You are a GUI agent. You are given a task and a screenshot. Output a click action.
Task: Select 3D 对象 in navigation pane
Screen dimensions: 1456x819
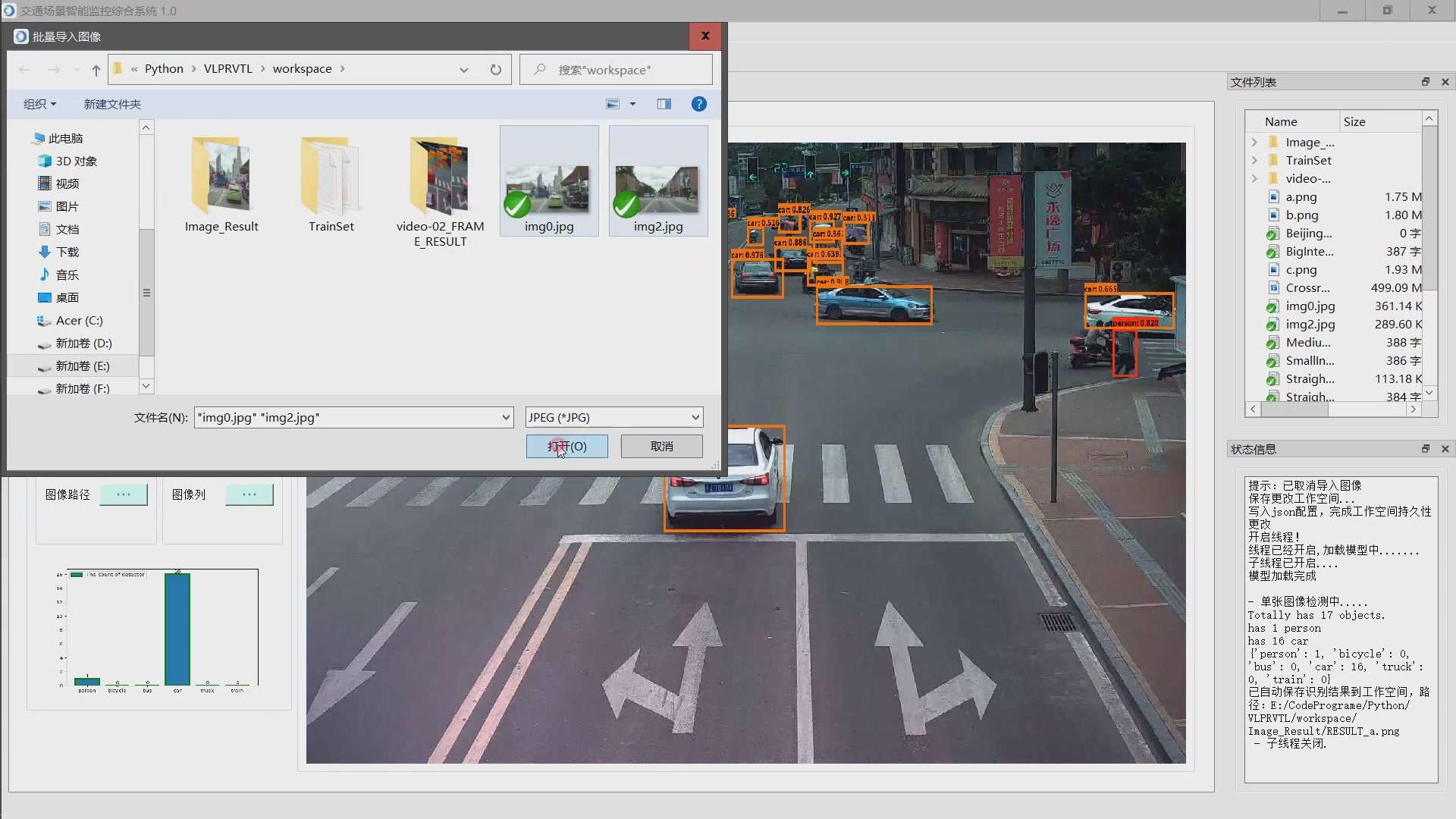click(76, 161)
